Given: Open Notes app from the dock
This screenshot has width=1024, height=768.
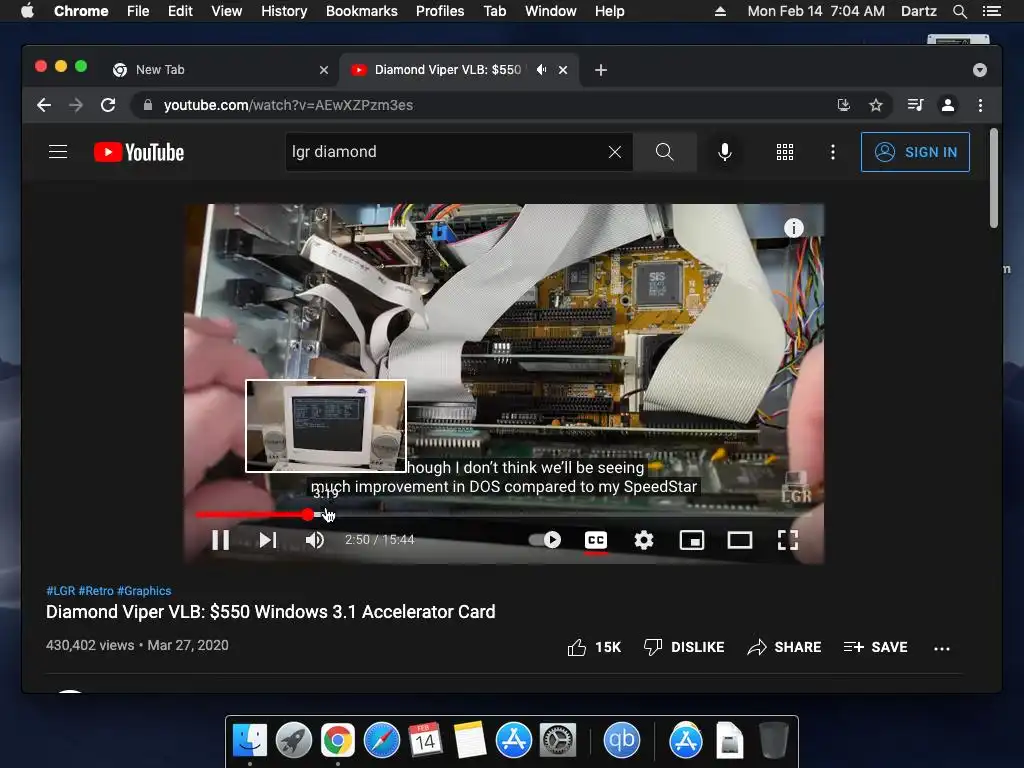Looking at the screenshot, I should (470, 740).
